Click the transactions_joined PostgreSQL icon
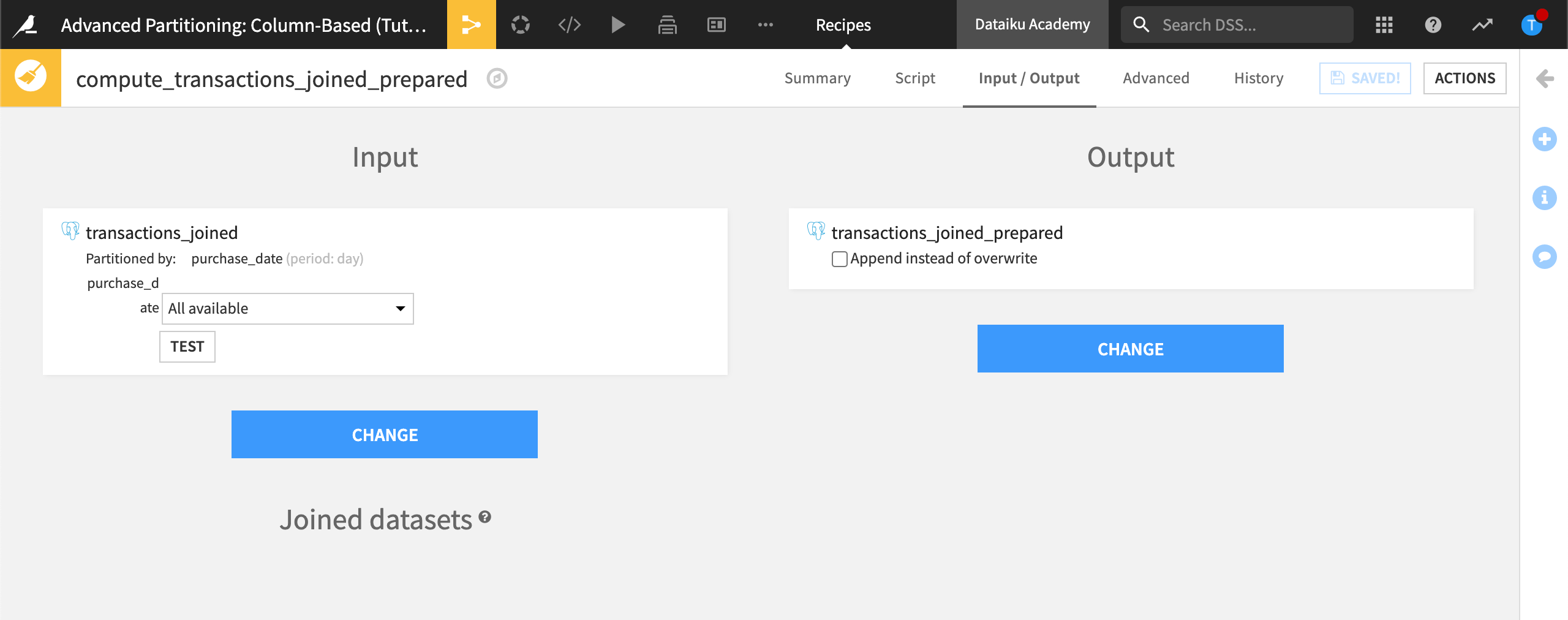Viewport: 1568px width, 620px height. coord(70,231)
